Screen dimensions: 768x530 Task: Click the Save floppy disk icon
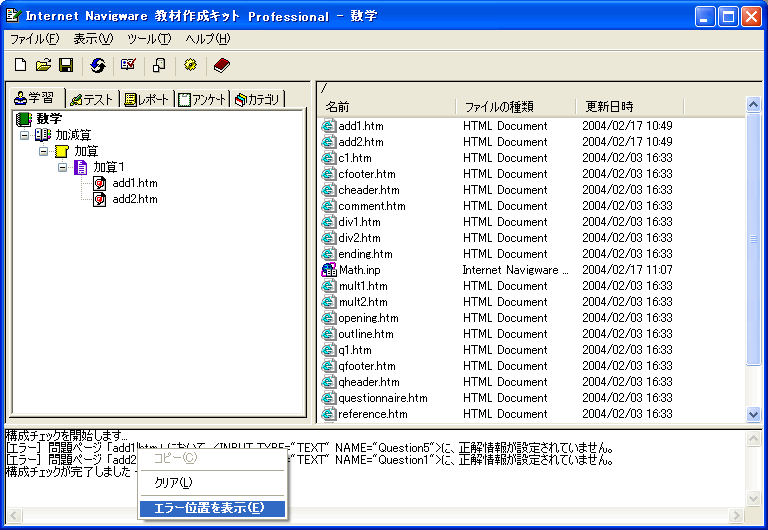click(x=66, y=65)
